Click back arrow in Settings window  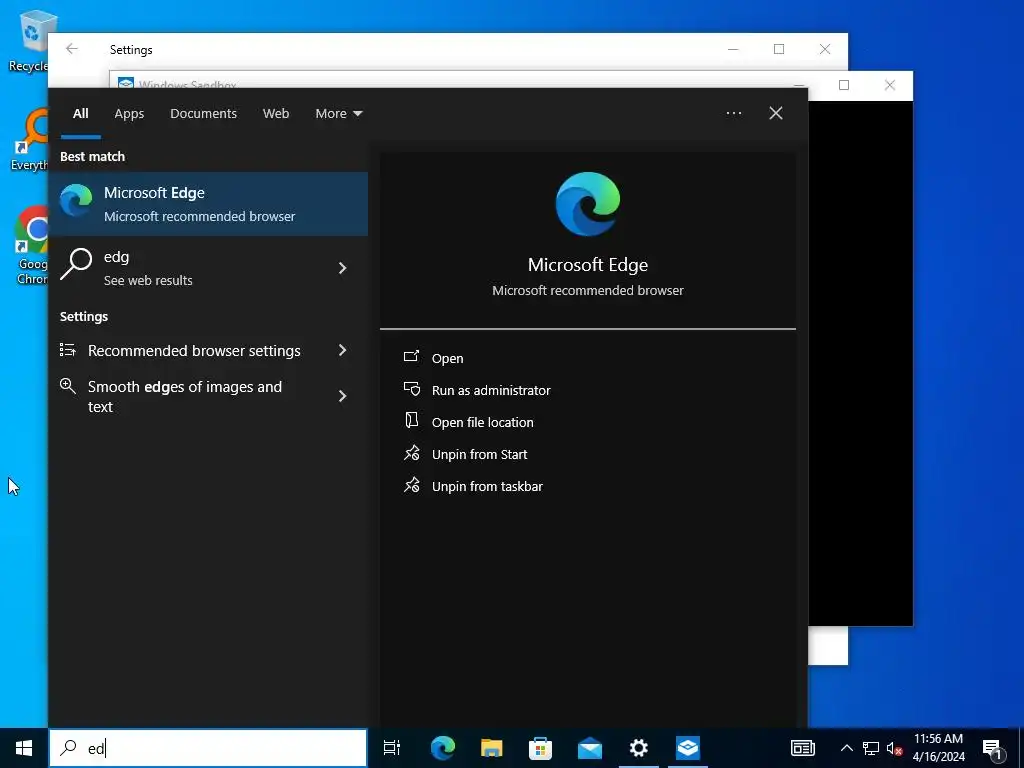click(x=72, y=49)
